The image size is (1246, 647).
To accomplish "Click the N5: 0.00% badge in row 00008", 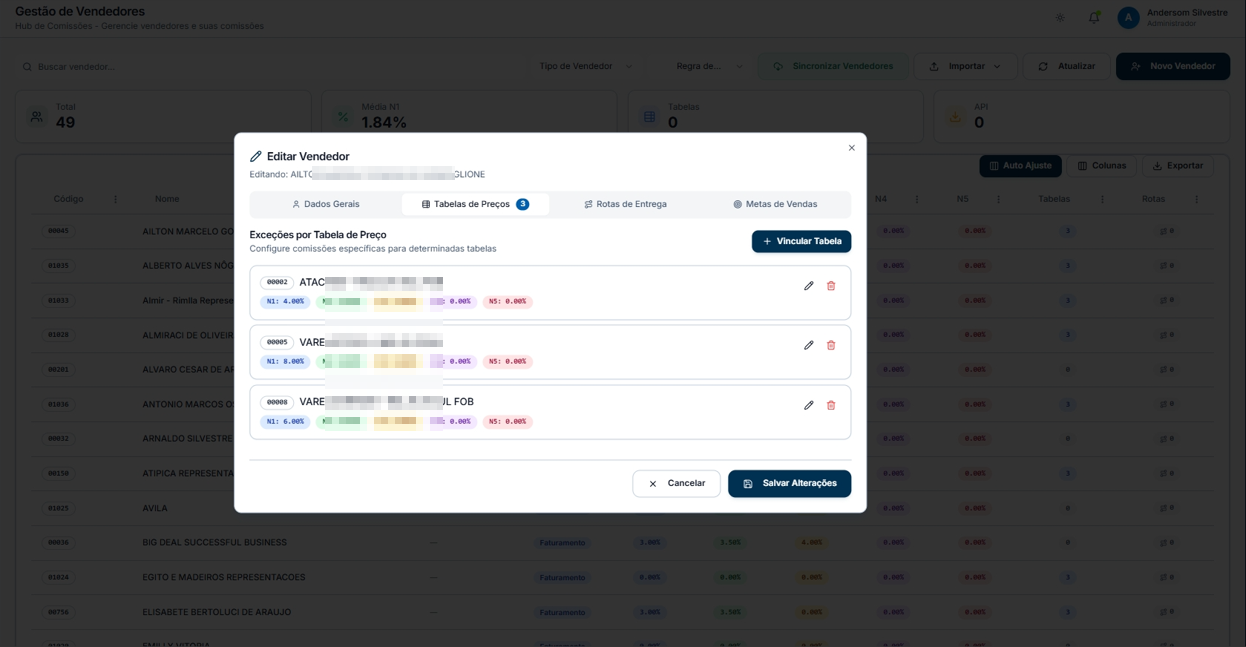I will coord(507,422).
